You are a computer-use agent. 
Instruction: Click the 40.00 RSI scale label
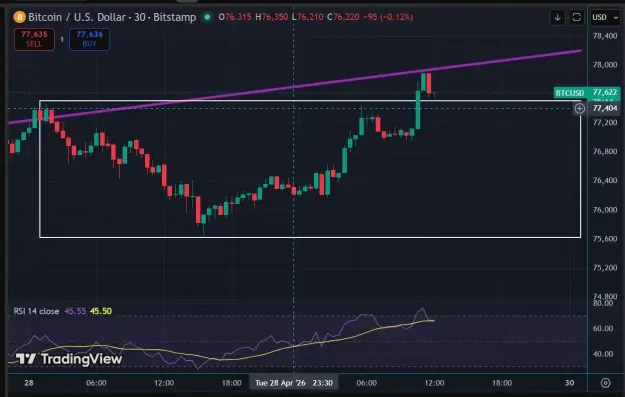click(603, 354)
